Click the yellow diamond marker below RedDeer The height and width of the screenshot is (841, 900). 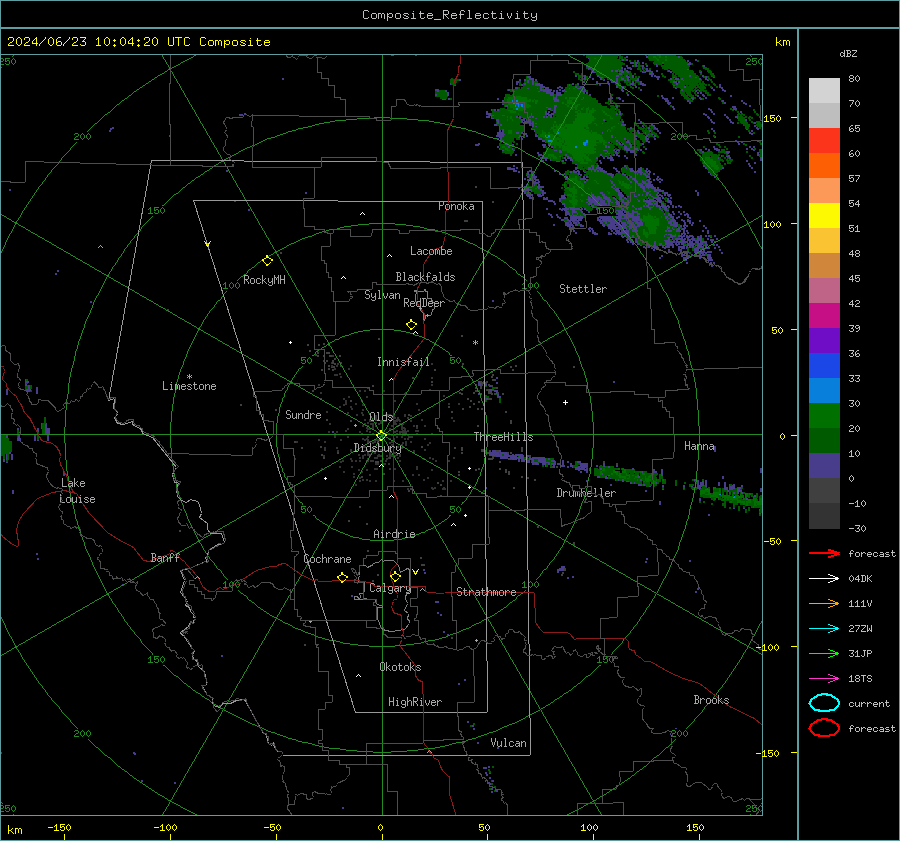click(411, 325)
